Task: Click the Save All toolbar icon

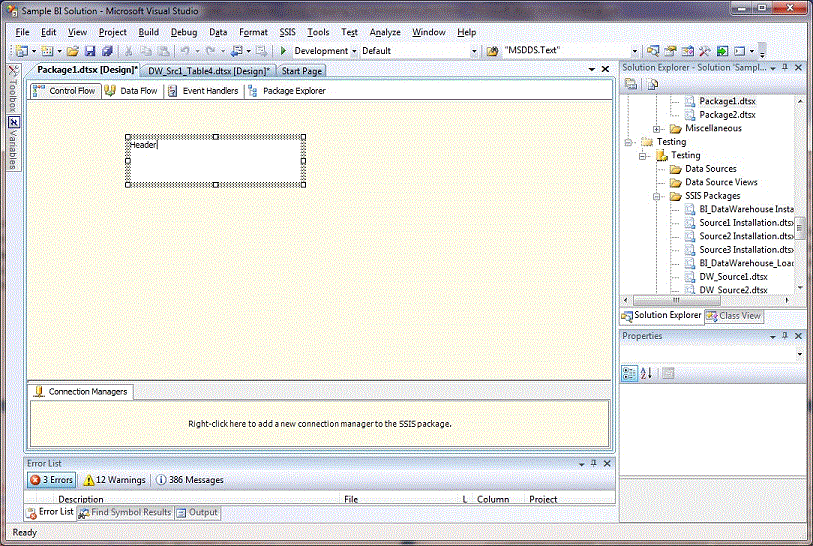Action: 105,51
